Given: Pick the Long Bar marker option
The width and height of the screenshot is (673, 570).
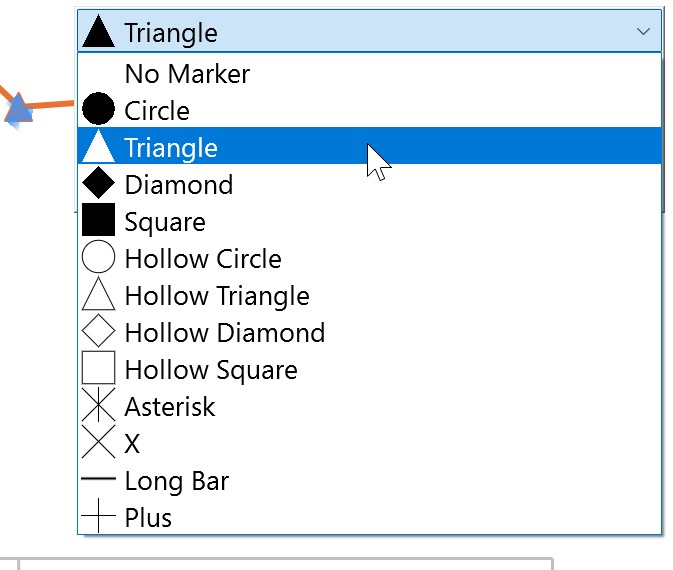Looking at the screenshot, I should click(176, 480).
